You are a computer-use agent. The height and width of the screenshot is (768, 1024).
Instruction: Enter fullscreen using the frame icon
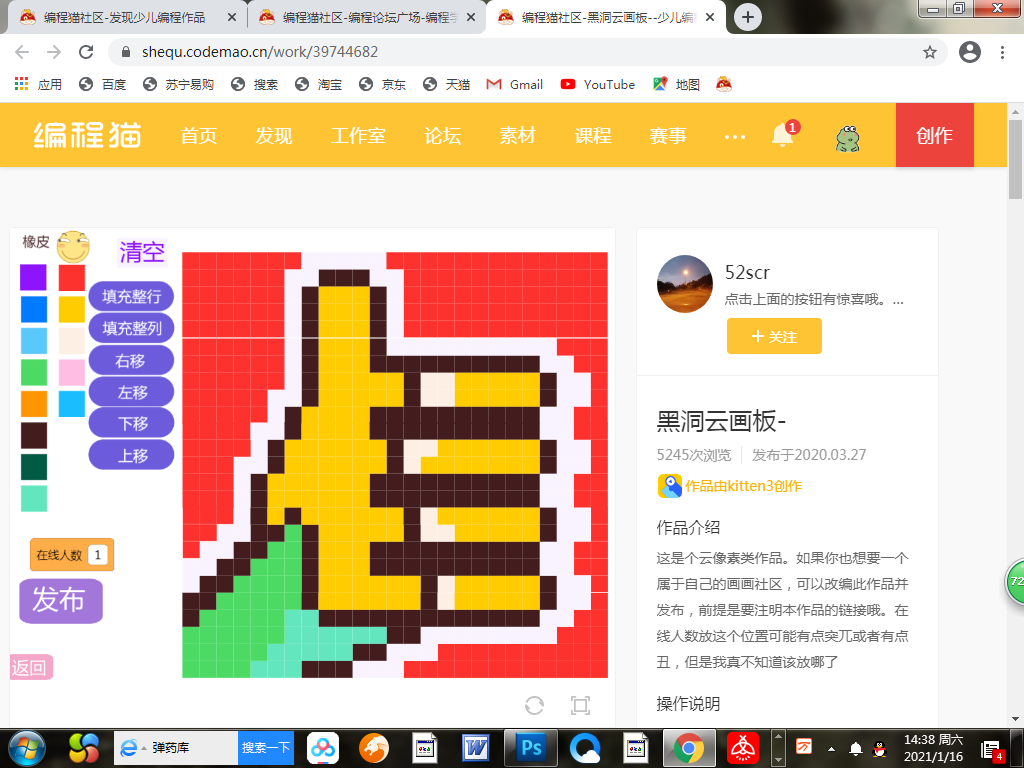pos(580,705)
